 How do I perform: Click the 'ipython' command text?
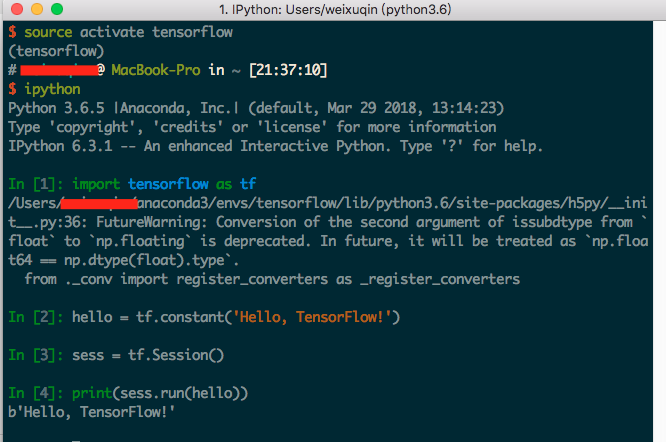[52, 90]
